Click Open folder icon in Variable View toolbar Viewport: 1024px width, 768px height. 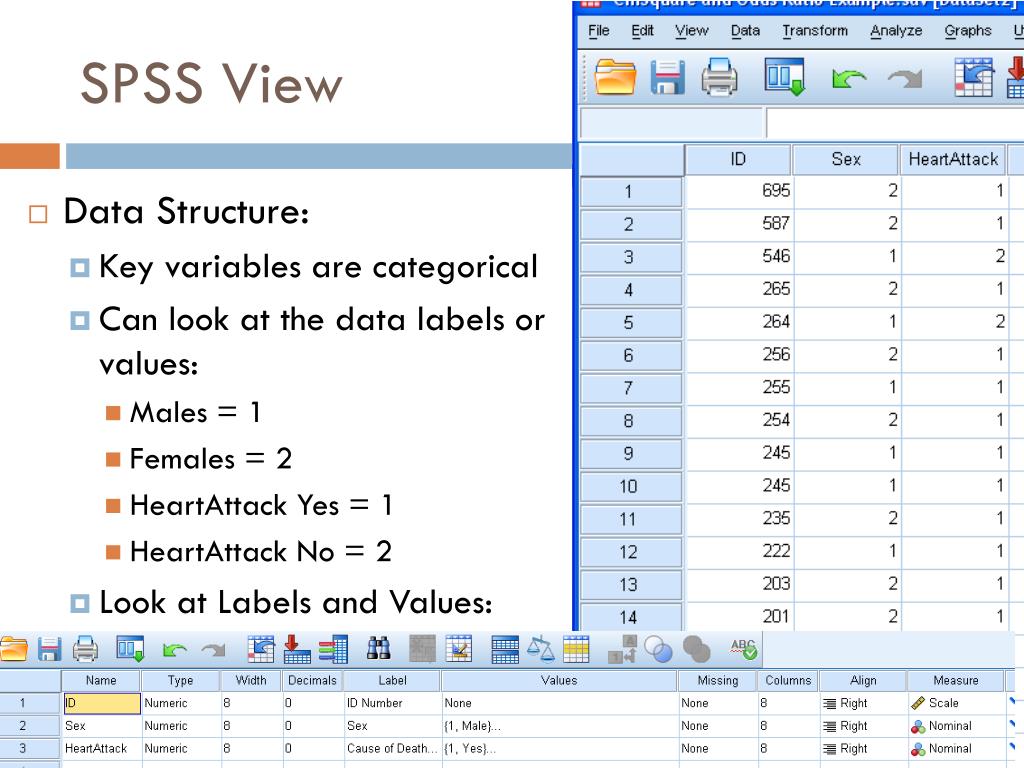coord(14,649)
